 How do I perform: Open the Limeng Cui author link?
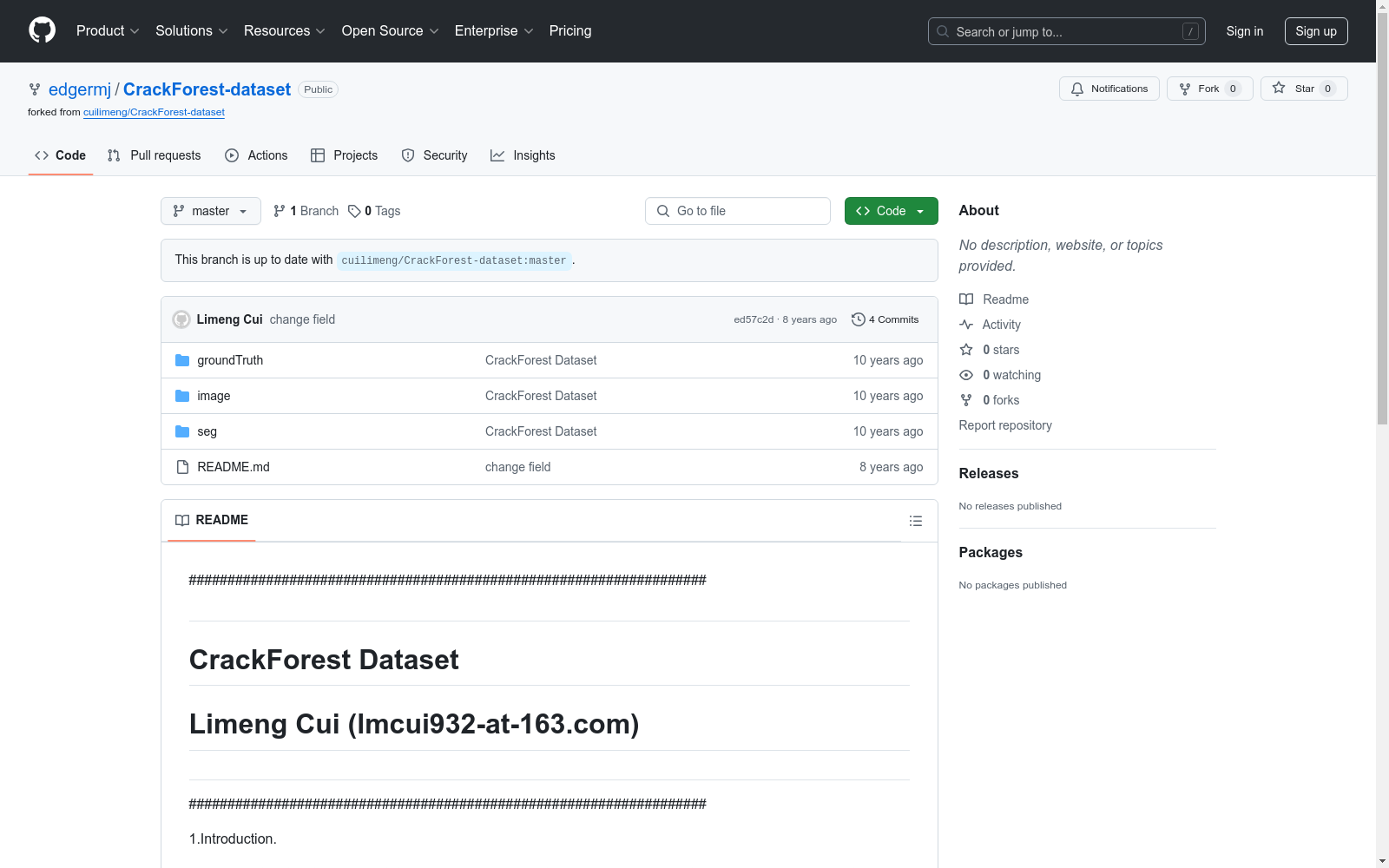tap(229, 319)
